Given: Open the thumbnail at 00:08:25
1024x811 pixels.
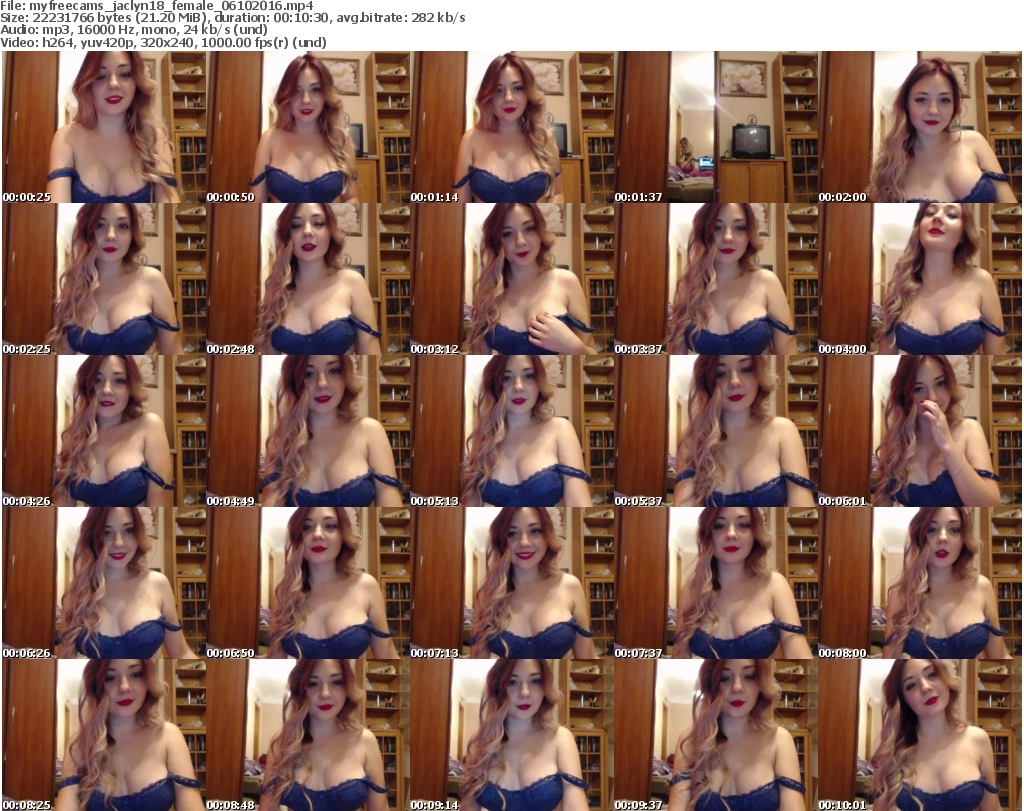Looking at the screenshot, I should coord(103,735).
